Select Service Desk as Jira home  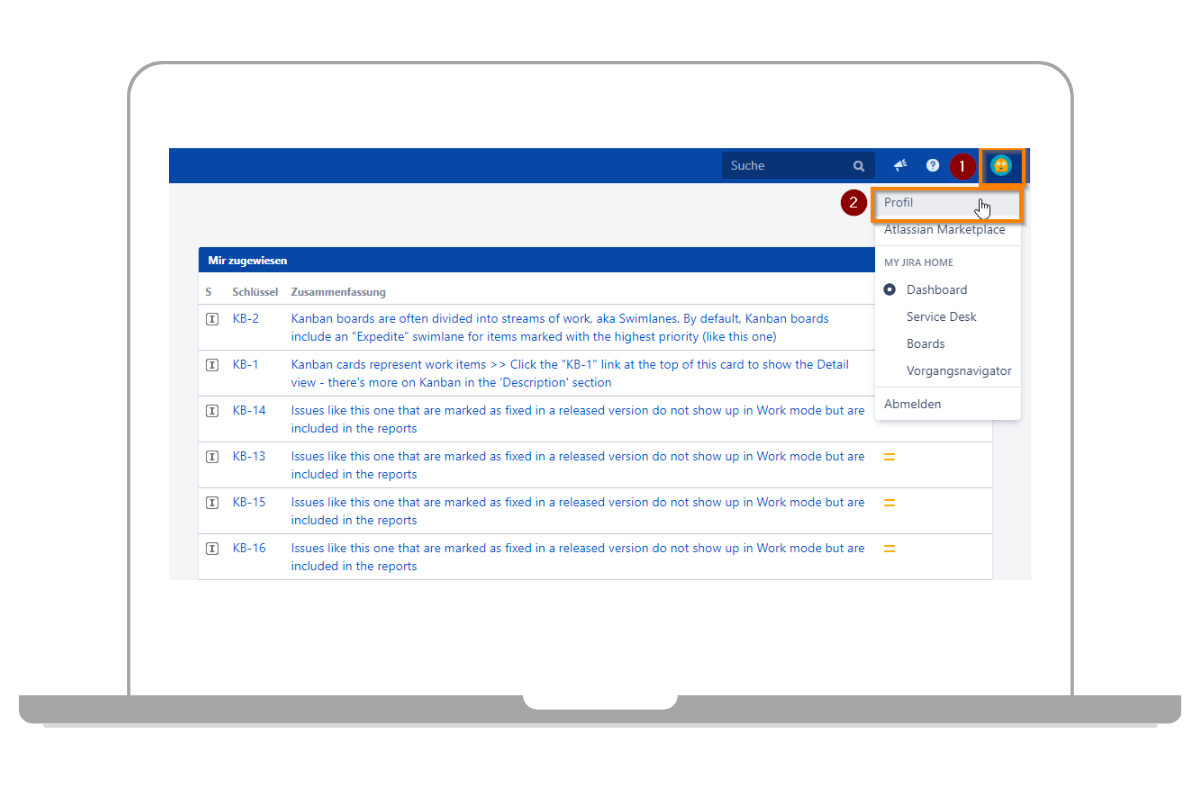[x=941, y=317]
